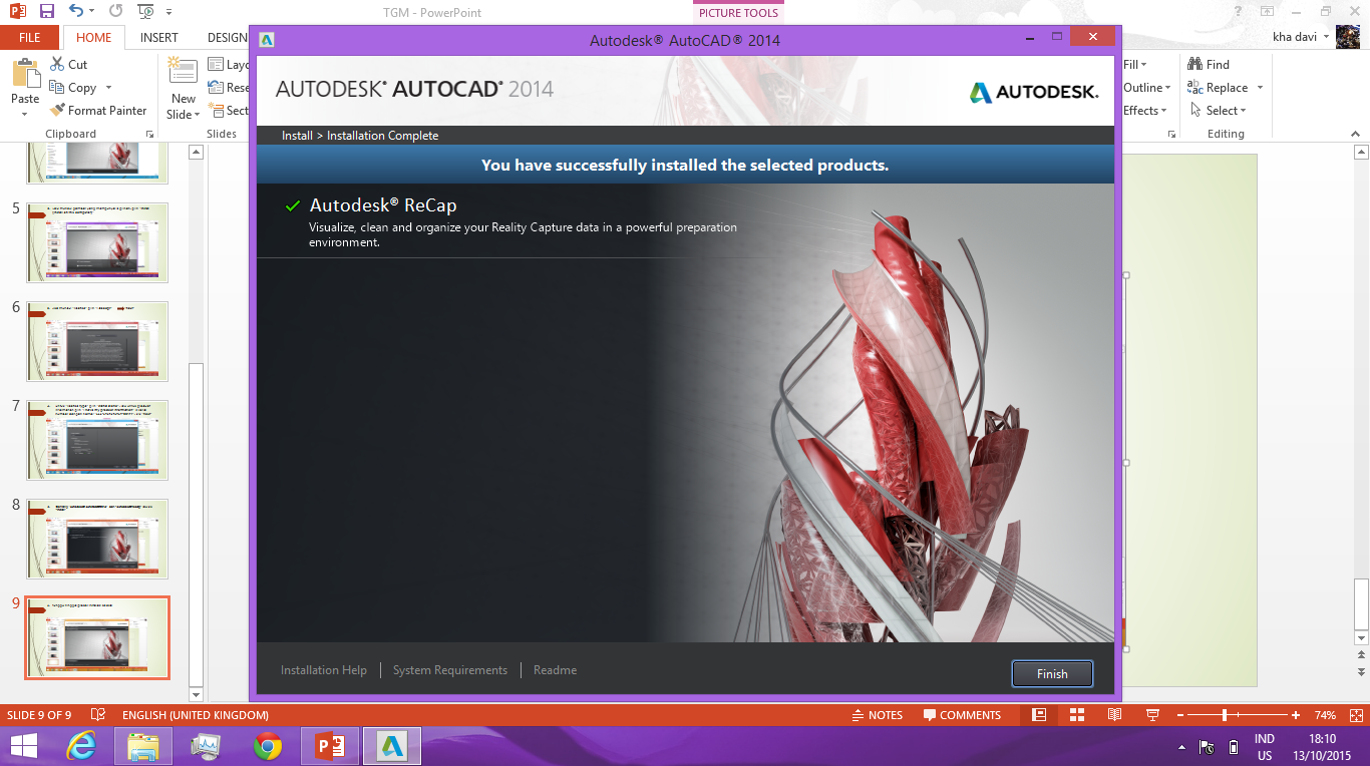The image size is (1370, 766).
Task: Open PowerPoint Help question mark icon
Action: (1237, 12)
